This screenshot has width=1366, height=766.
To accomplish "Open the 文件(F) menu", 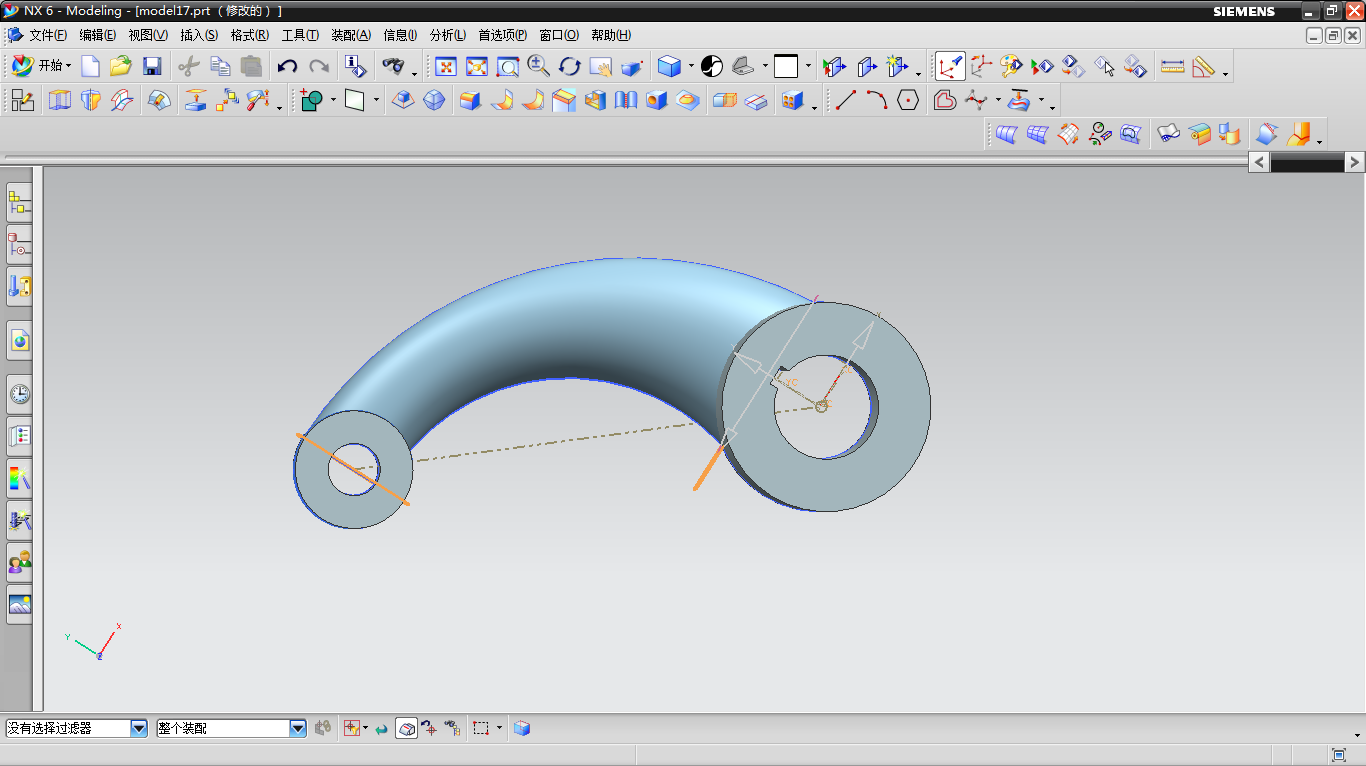I will click(48, 35).
